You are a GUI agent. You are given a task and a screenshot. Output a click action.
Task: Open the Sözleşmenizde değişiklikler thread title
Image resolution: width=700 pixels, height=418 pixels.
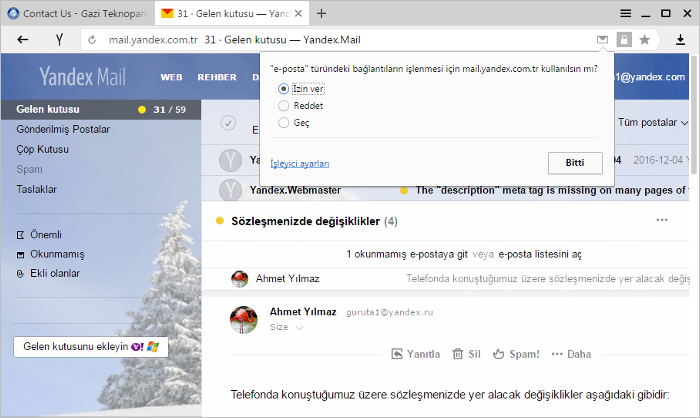pyautogui.click(x=305, y=222)
